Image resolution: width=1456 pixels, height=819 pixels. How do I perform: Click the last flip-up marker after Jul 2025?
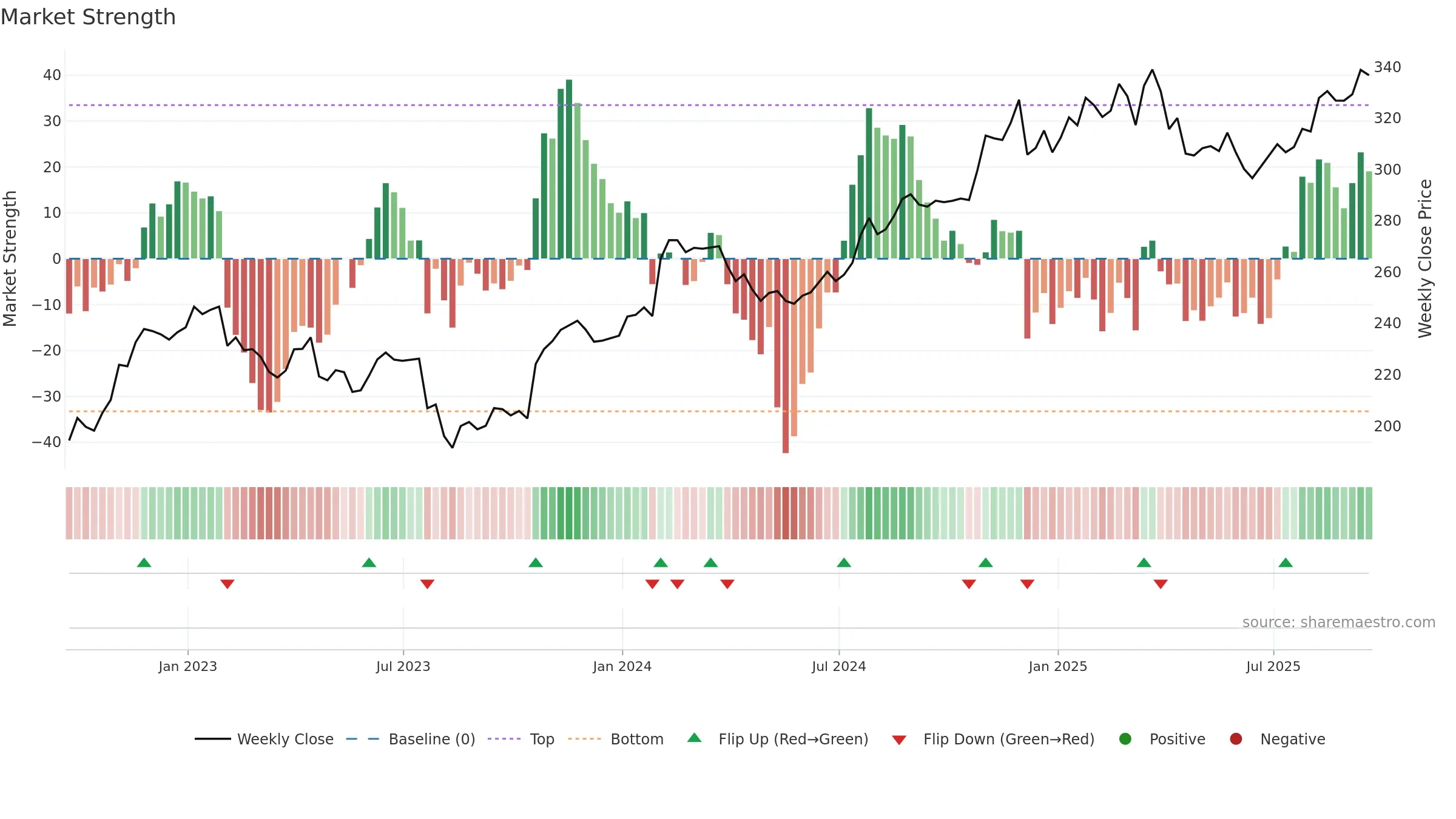1286,562
